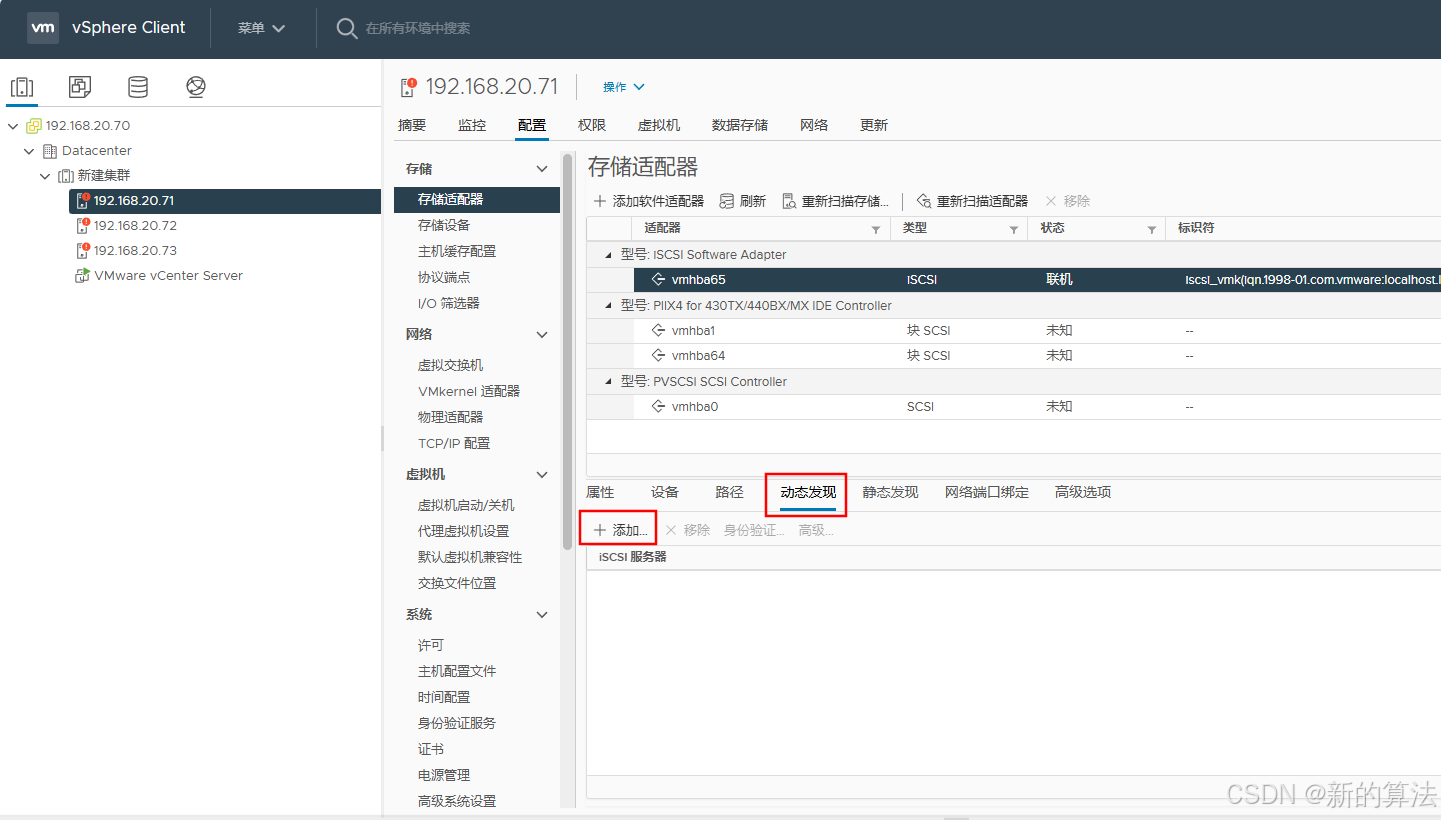Click filter icon in 类型 column header
The image size is (1441, 820).
click(1014, 230)
